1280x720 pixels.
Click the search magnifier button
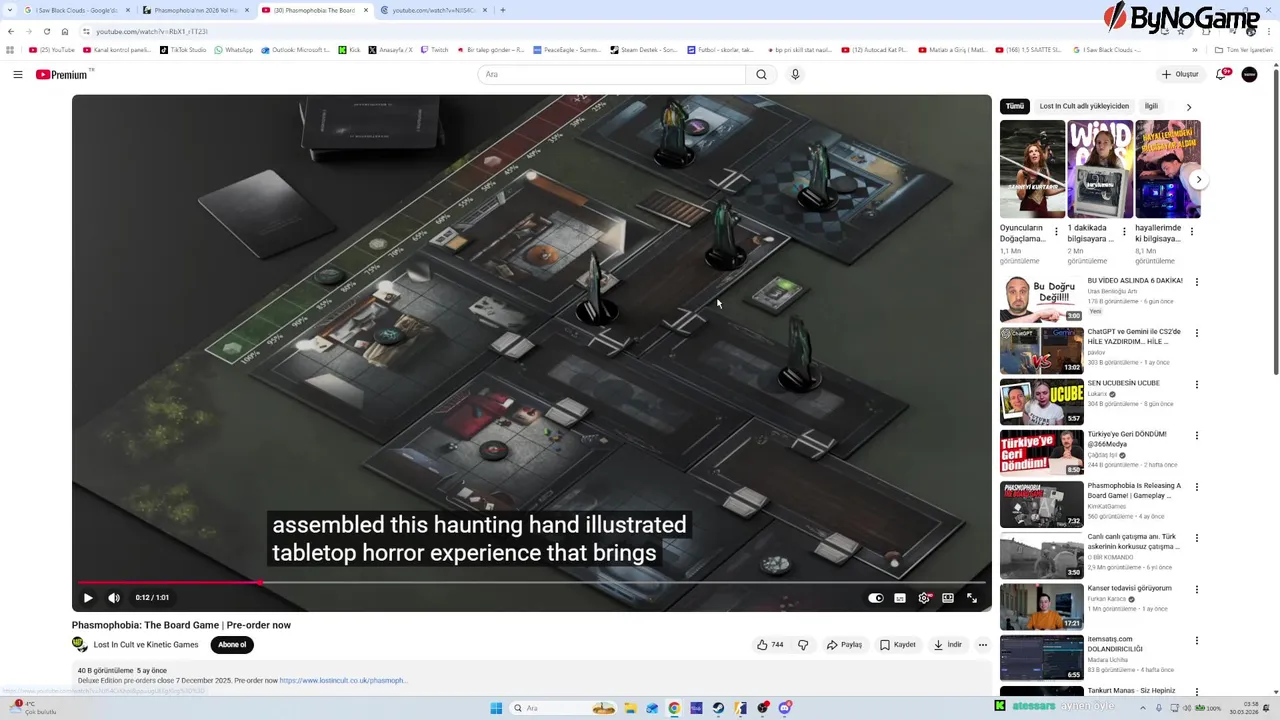[x=761, y=74]
